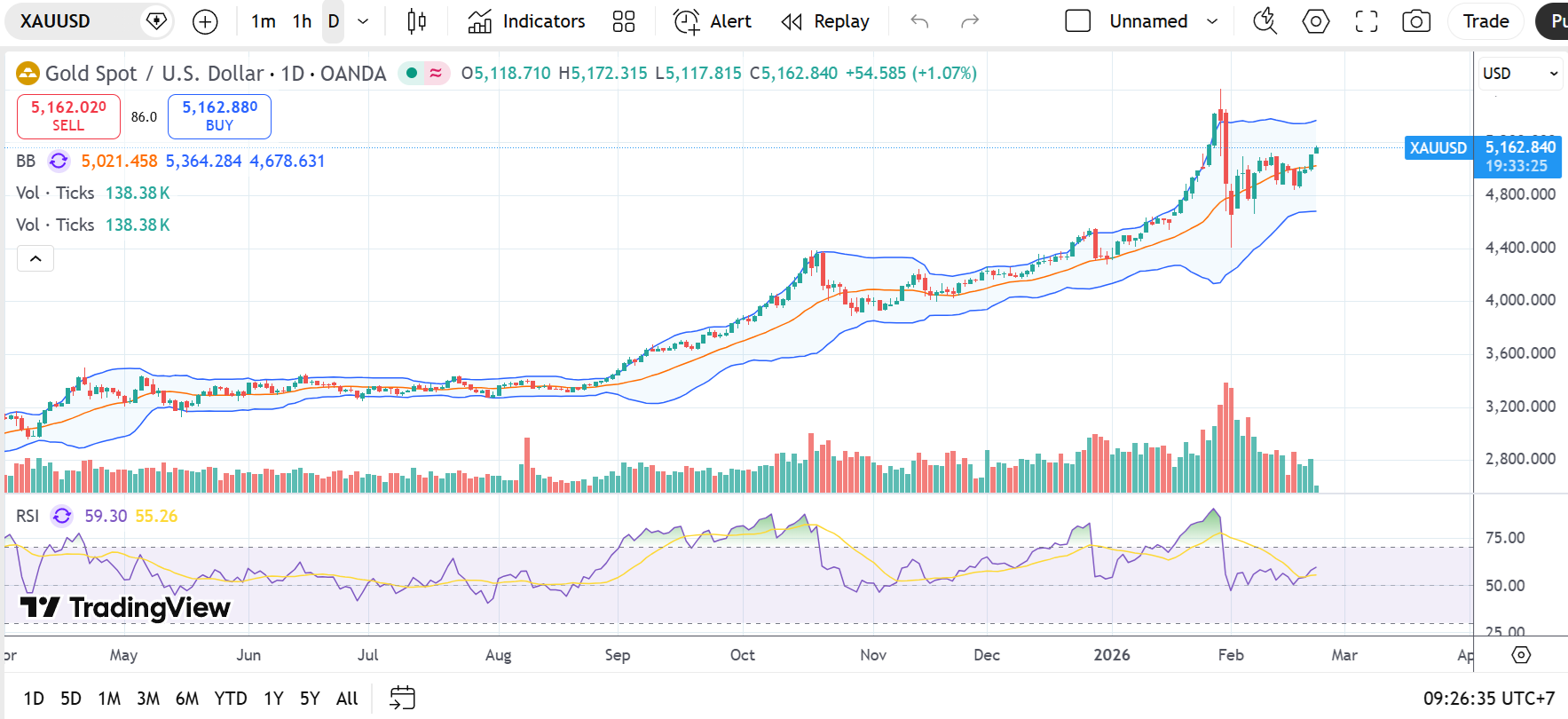Toggle the Unnamed layout checkbox square

click(x=1077, y=21)
